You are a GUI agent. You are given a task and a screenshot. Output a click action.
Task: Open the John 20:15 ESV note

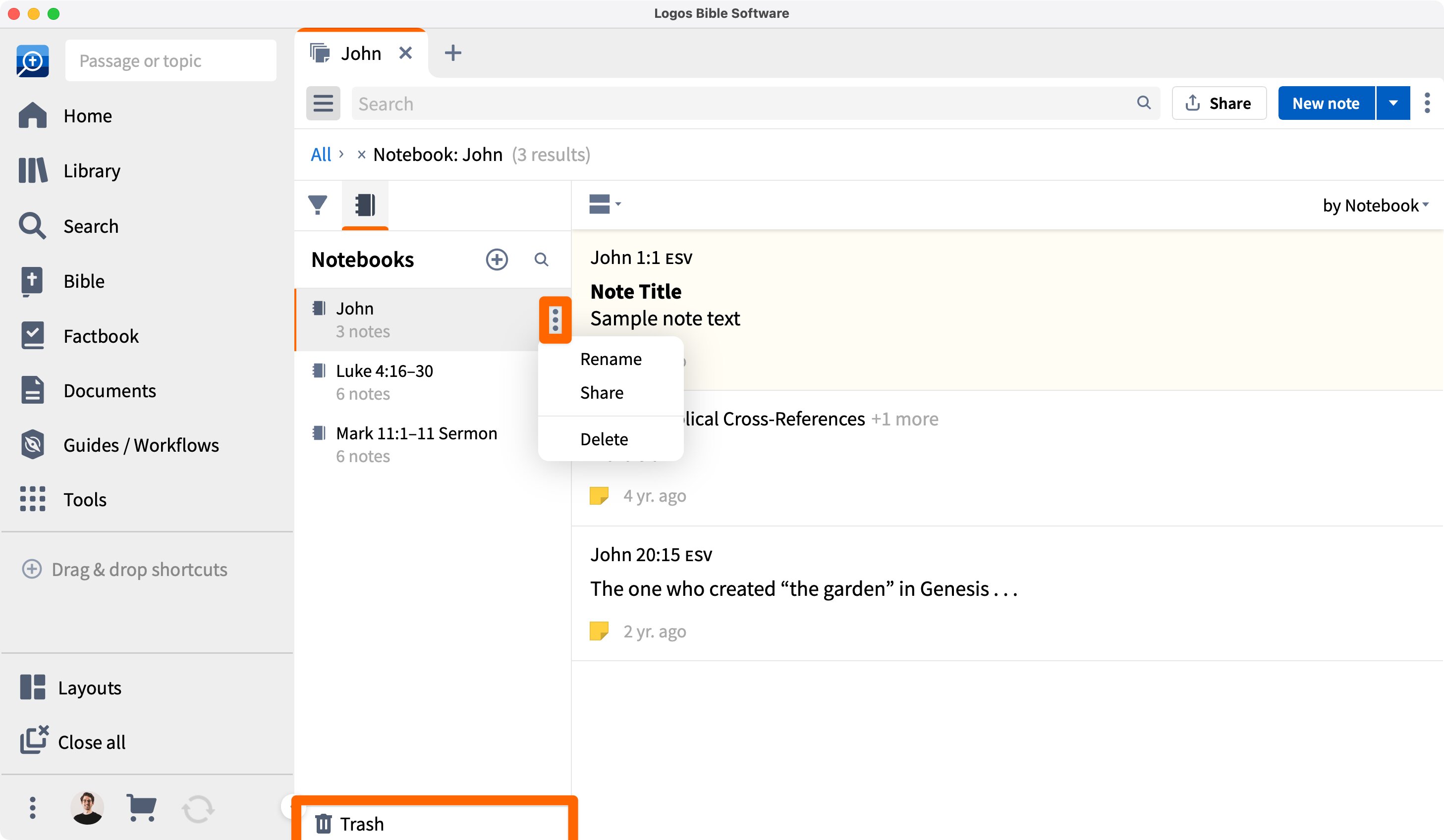click(x=1007, y=593)
